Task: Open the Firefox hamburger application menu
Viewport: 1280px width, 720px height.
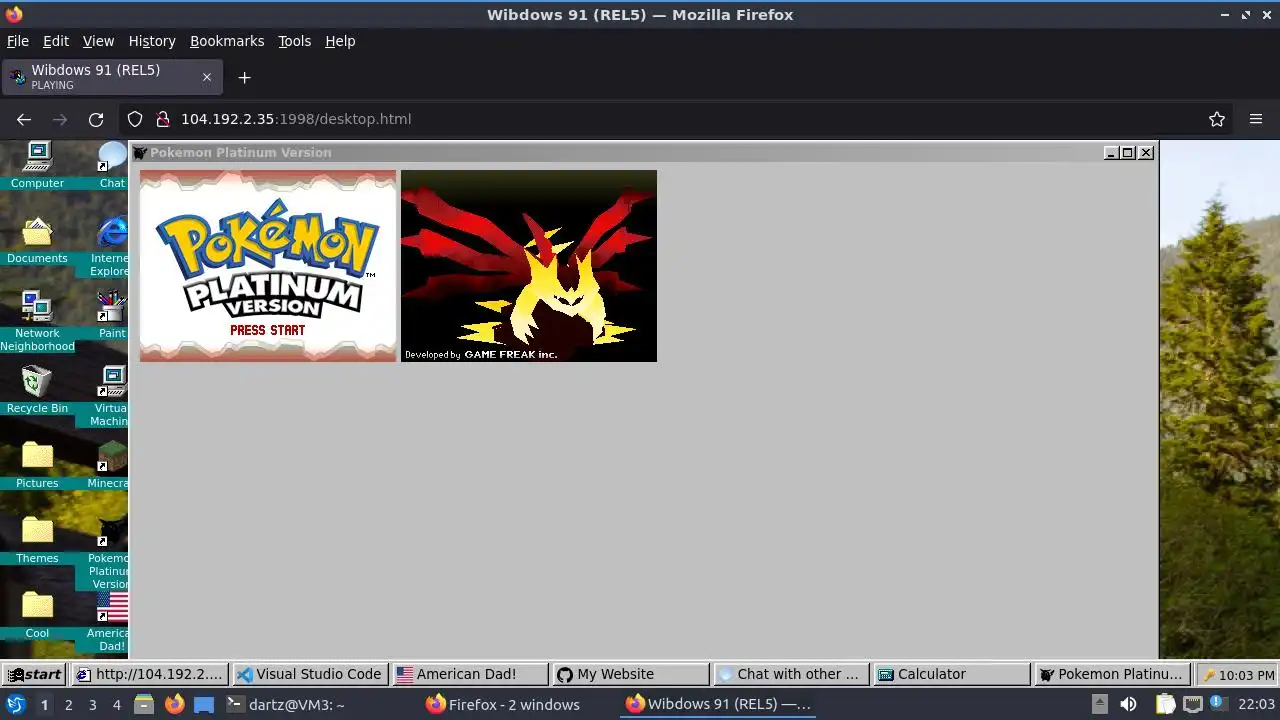Action: [x=1256, y=119]
